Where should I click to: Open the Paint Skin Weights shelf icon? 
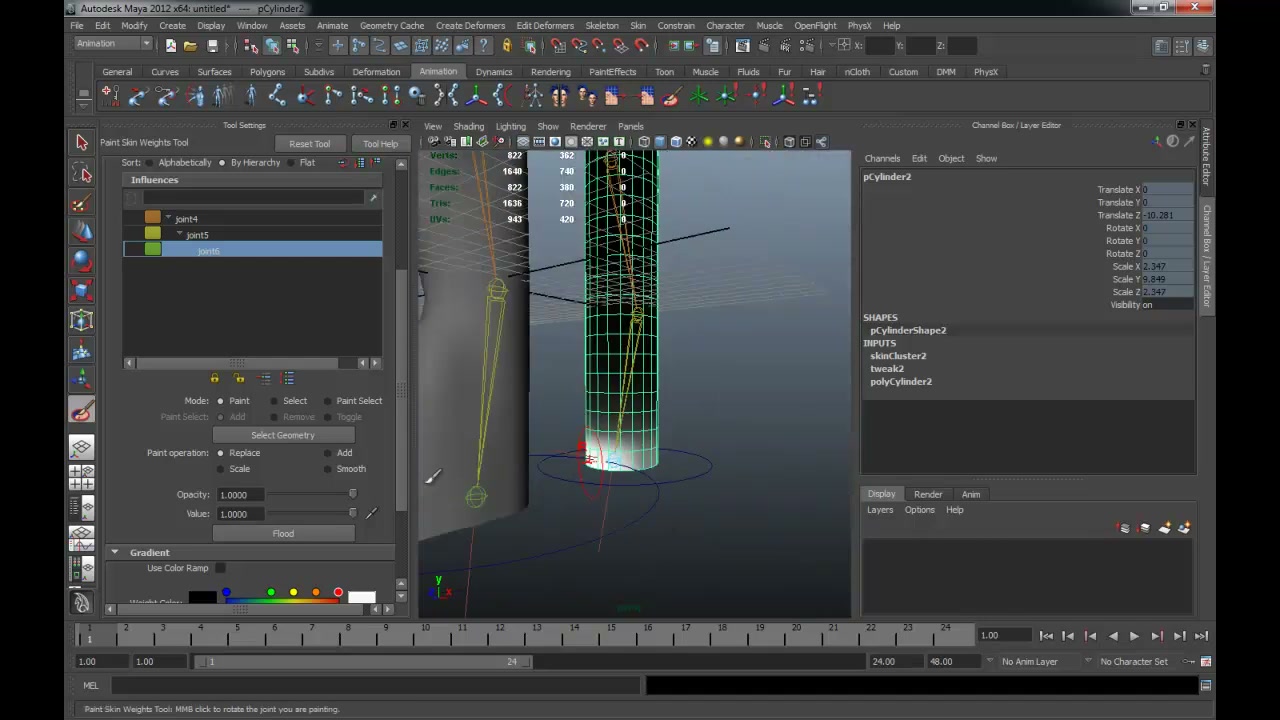pyautogui.click(x=671, y=96)
